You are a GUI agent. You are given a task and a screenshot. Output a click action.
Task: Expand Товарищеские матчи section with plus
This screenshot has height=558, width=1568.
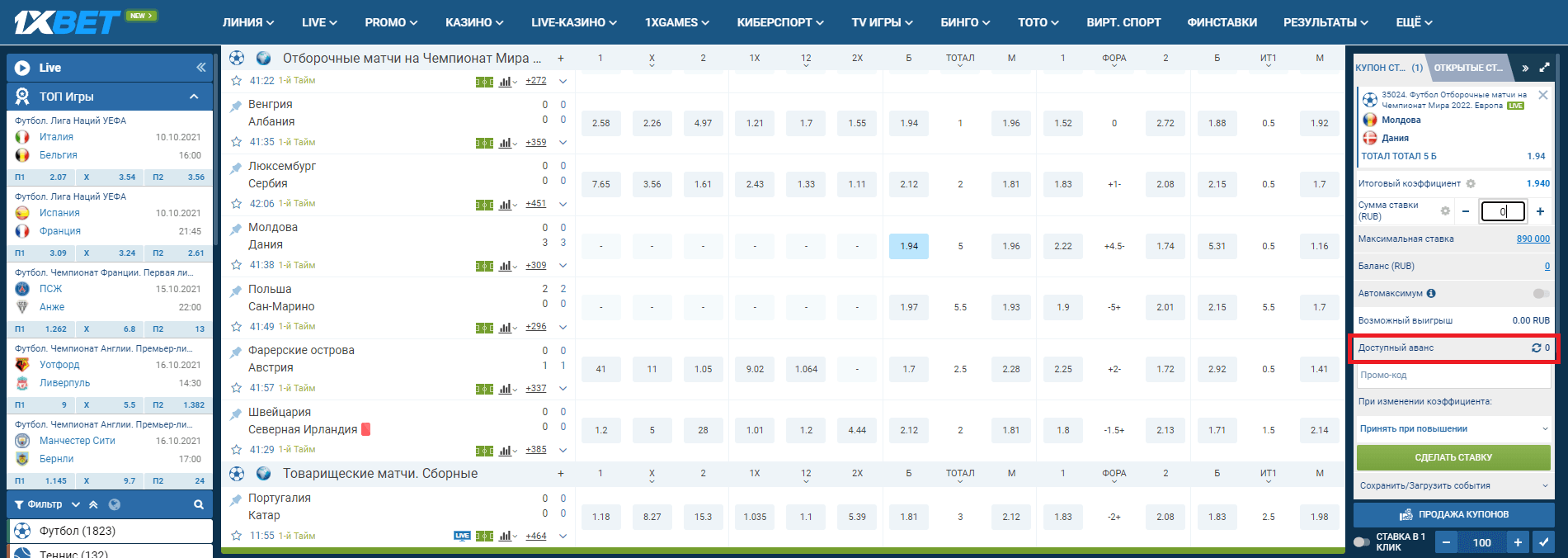[561, 474]
